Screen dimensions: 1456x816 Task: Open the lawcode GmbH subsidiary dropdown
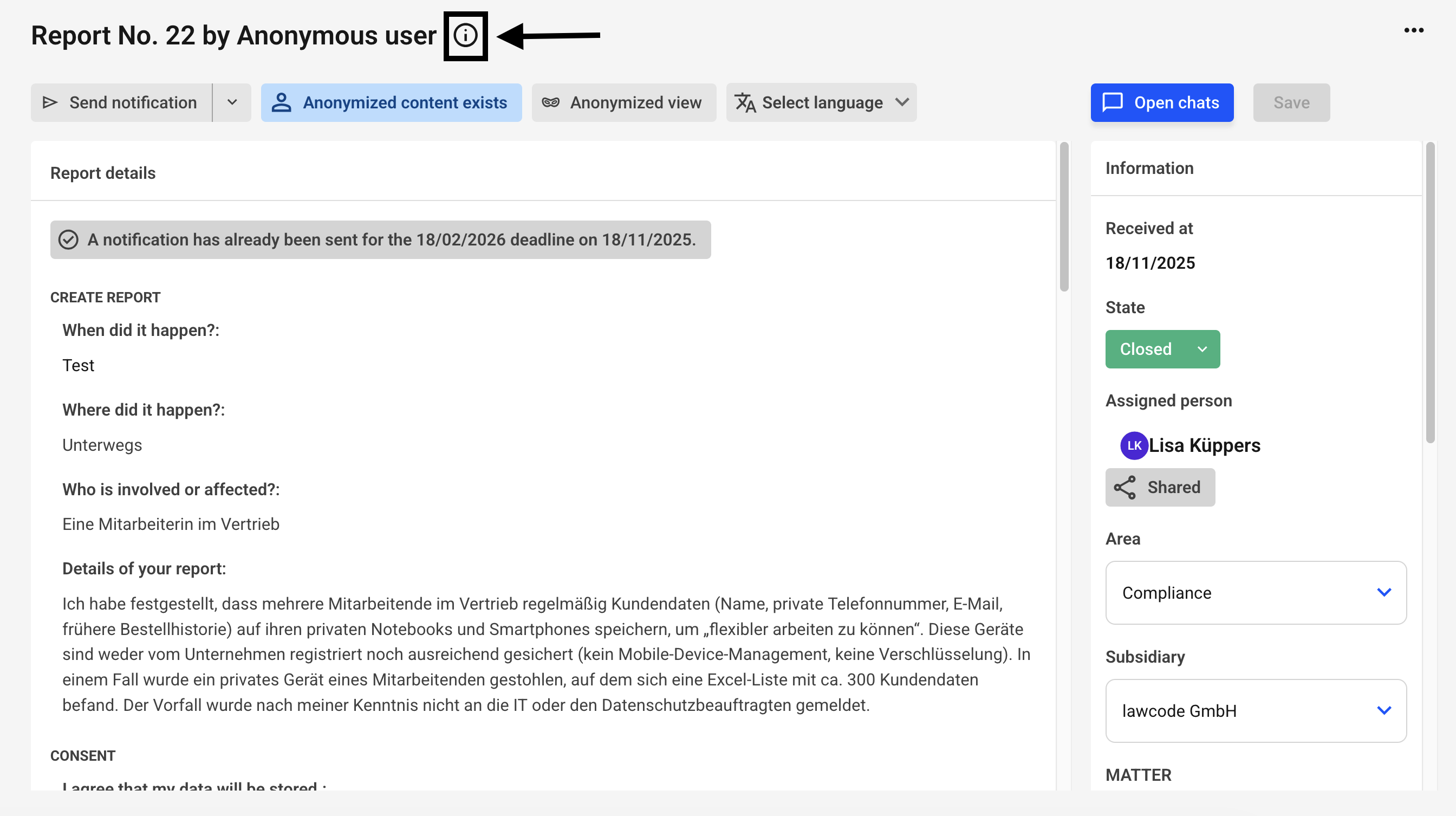tap(1256, 711)
